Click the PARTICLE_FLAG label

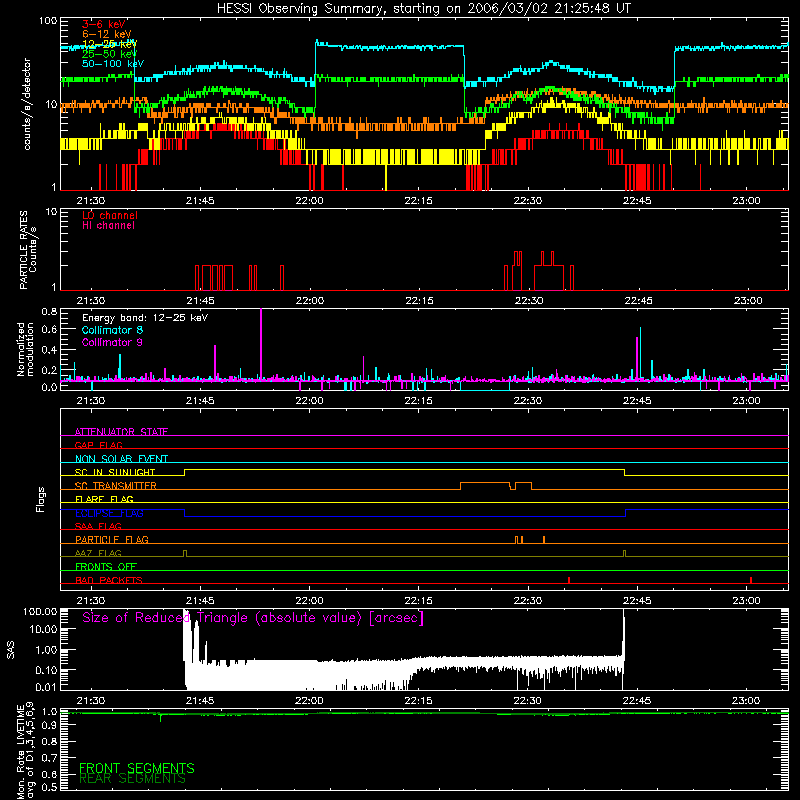(x=112, y=539)
